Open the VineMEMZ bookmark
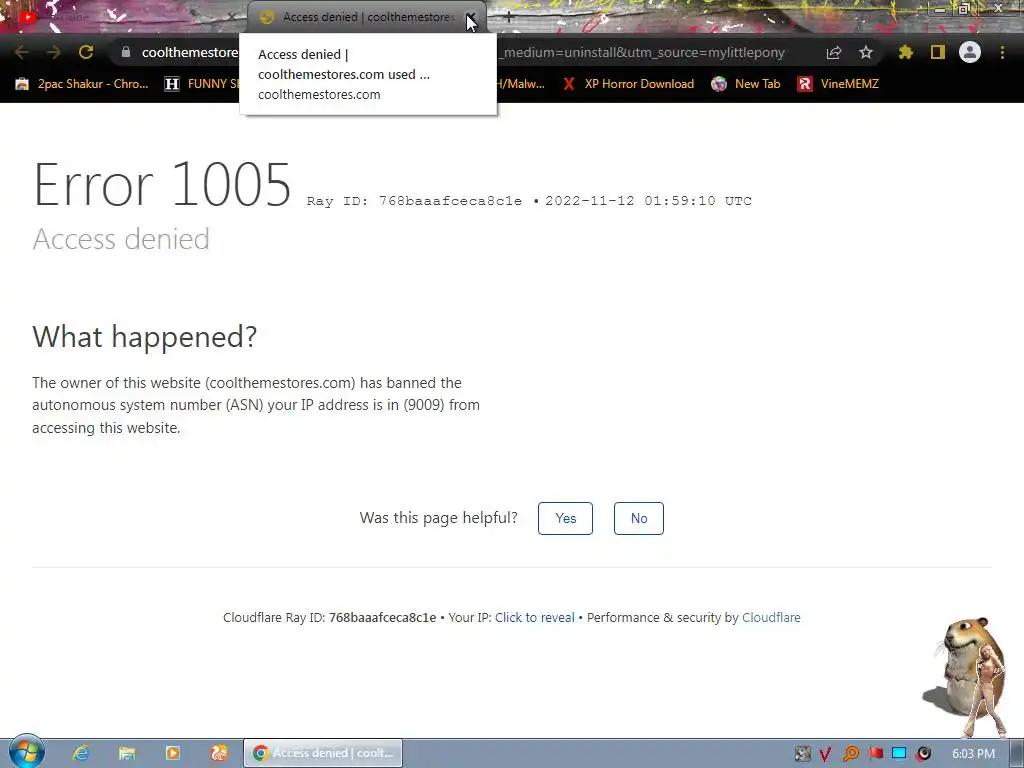The image size is (1024, 768). (x=839, y=84)
